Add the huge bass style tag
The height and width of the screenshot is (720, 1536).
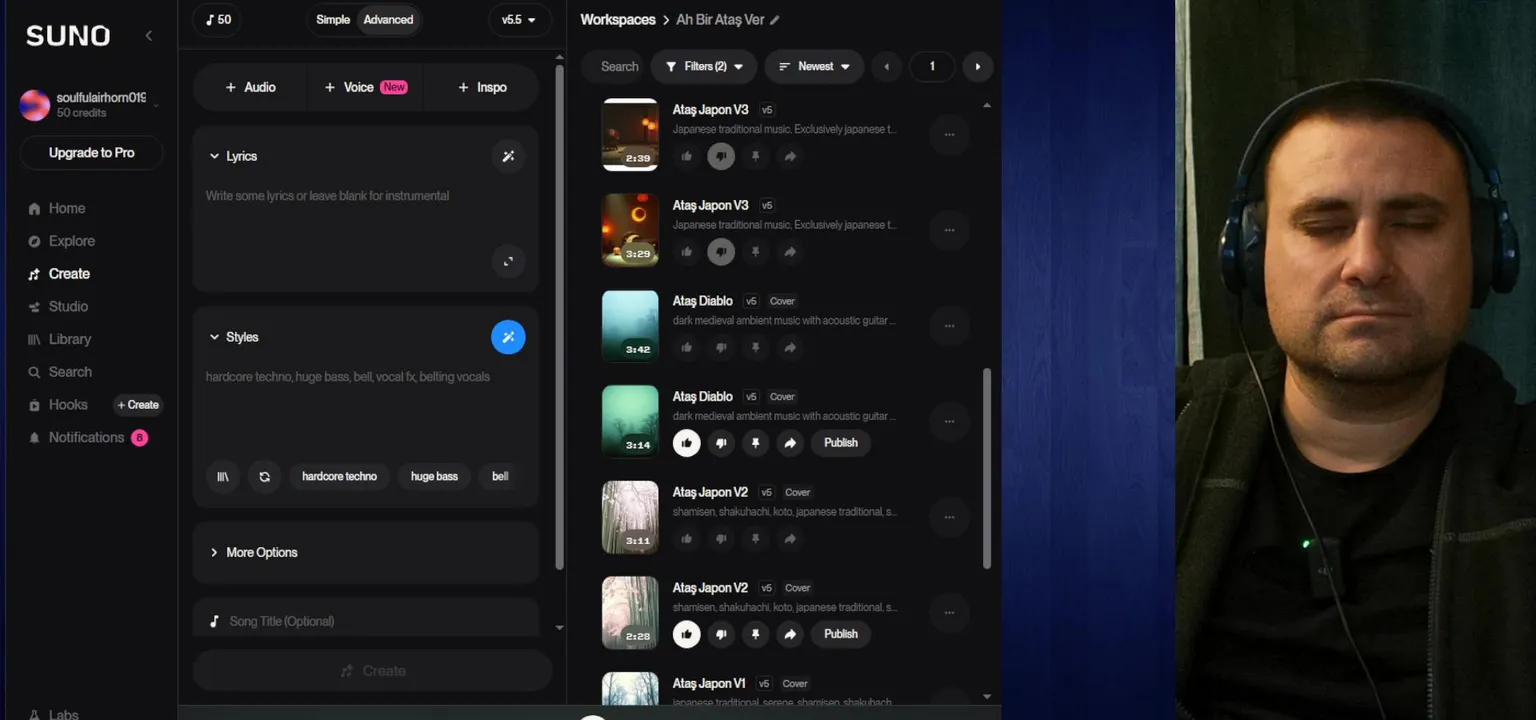click(434, 477)
